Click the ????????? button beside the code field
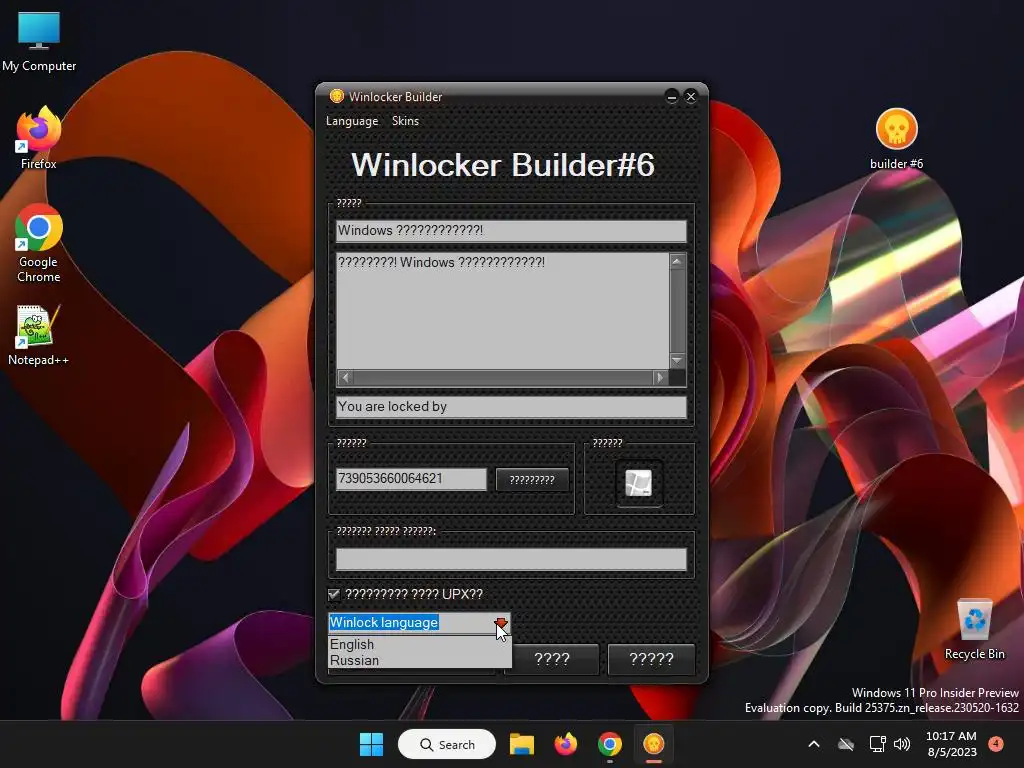1024x768 pixels. (532, 479)
